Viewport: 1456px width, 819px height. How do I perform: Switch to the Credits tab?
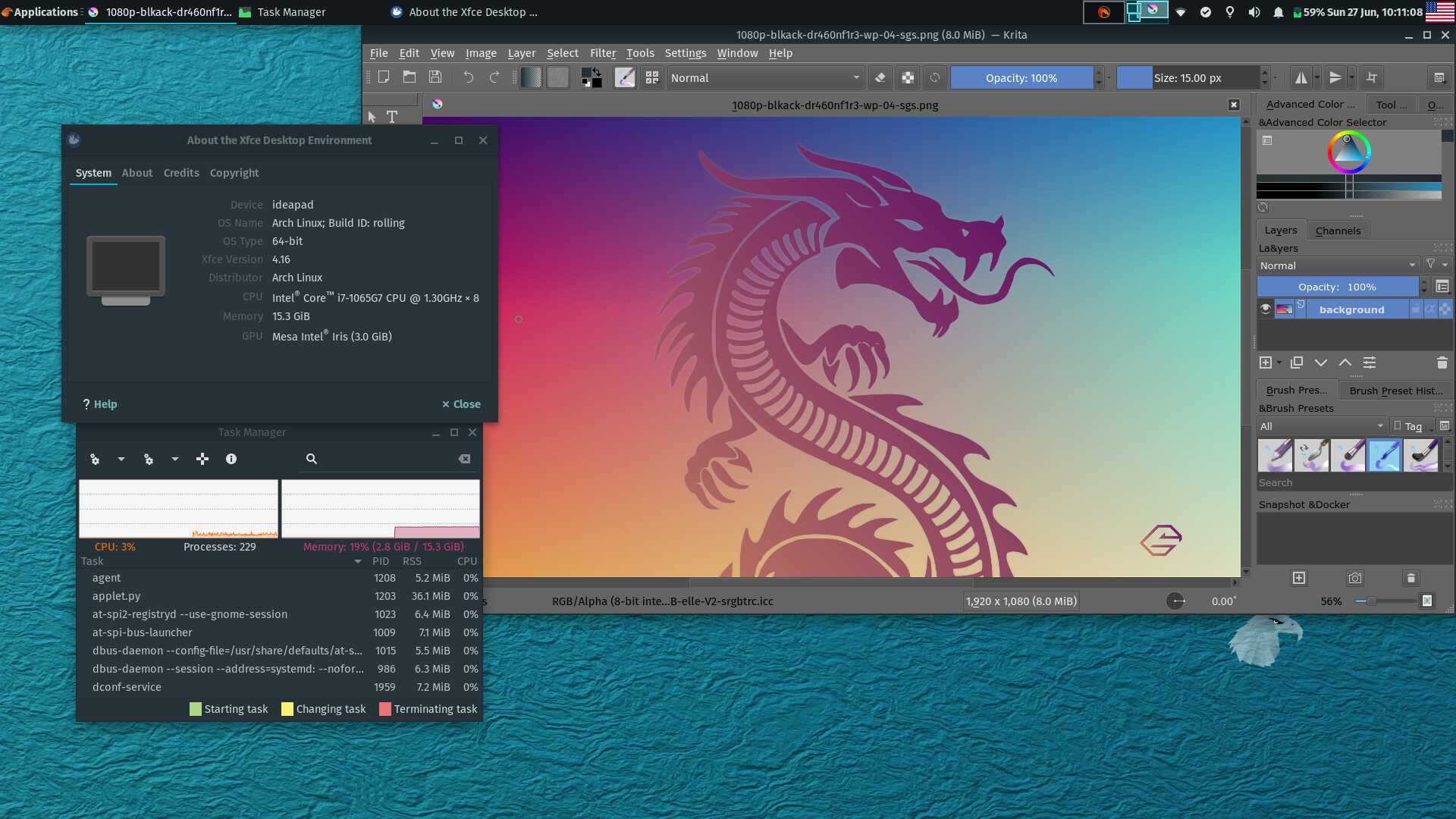click(x=181, y=173)
